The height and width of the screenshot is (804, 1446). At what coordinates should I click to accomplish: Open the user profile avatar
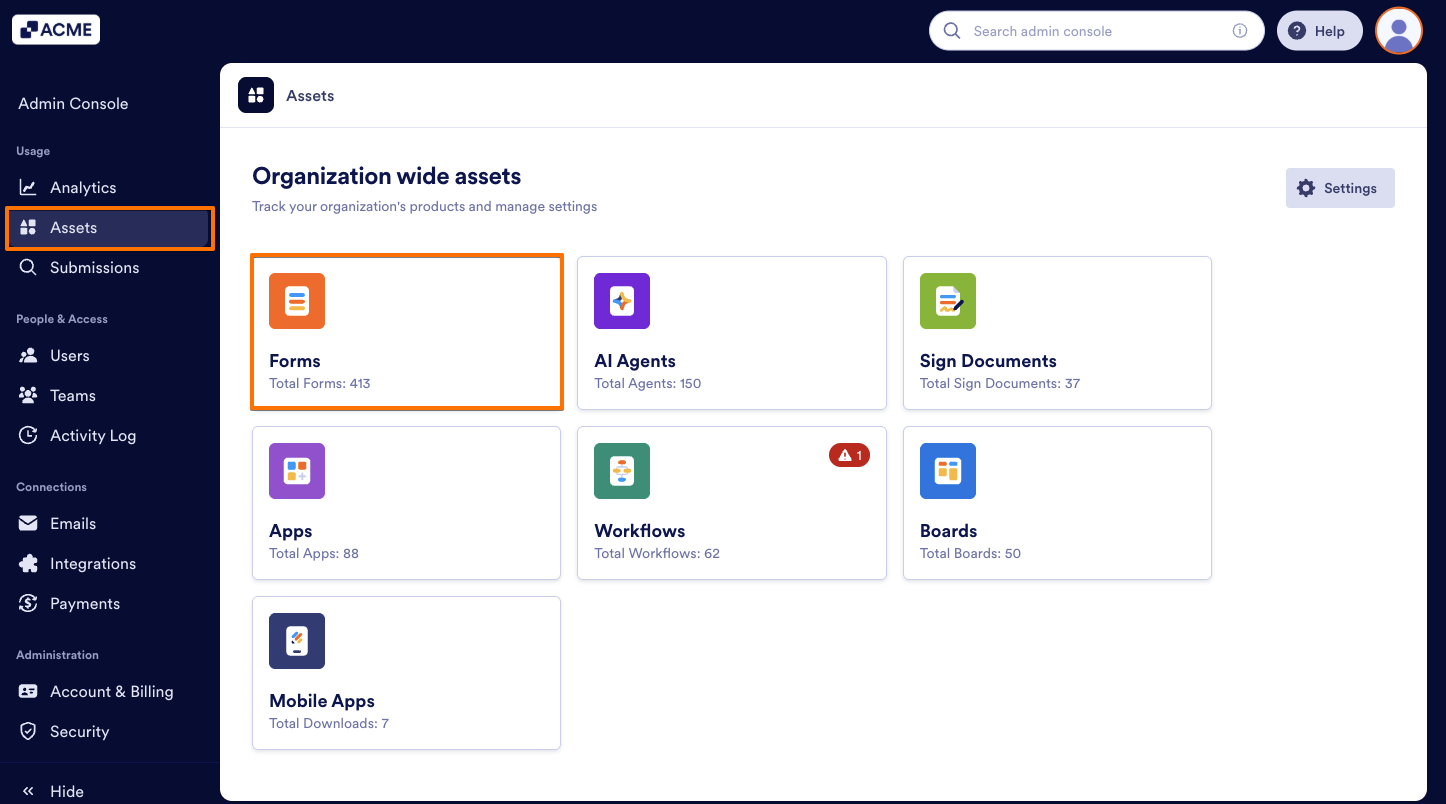tap(1399, 31)
